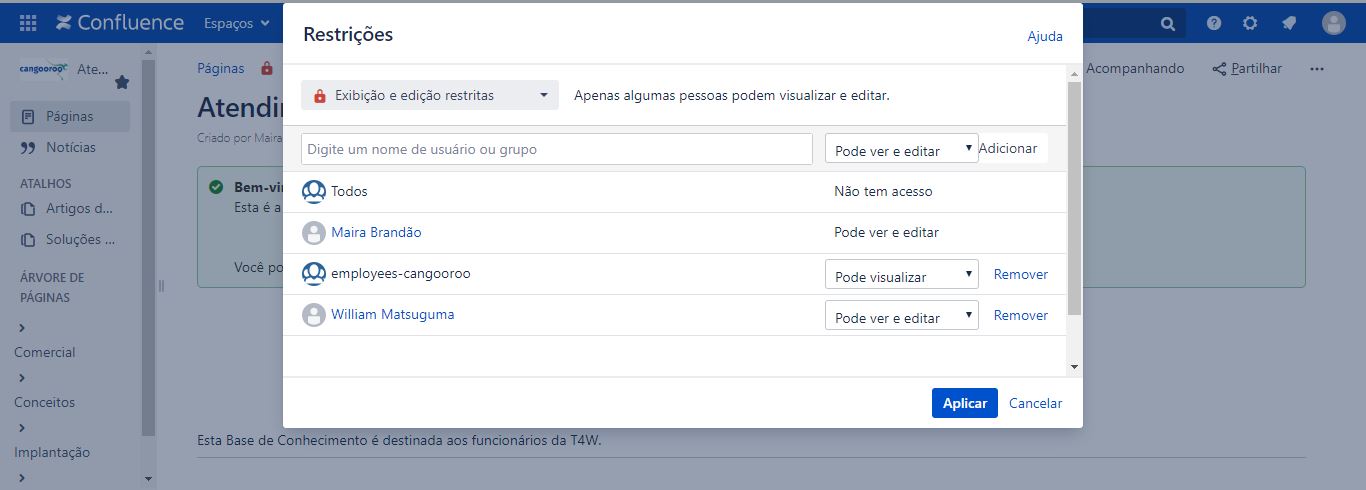
Task: Click the red lock restriction icon in breadcrumb
Action: point(266,69)
